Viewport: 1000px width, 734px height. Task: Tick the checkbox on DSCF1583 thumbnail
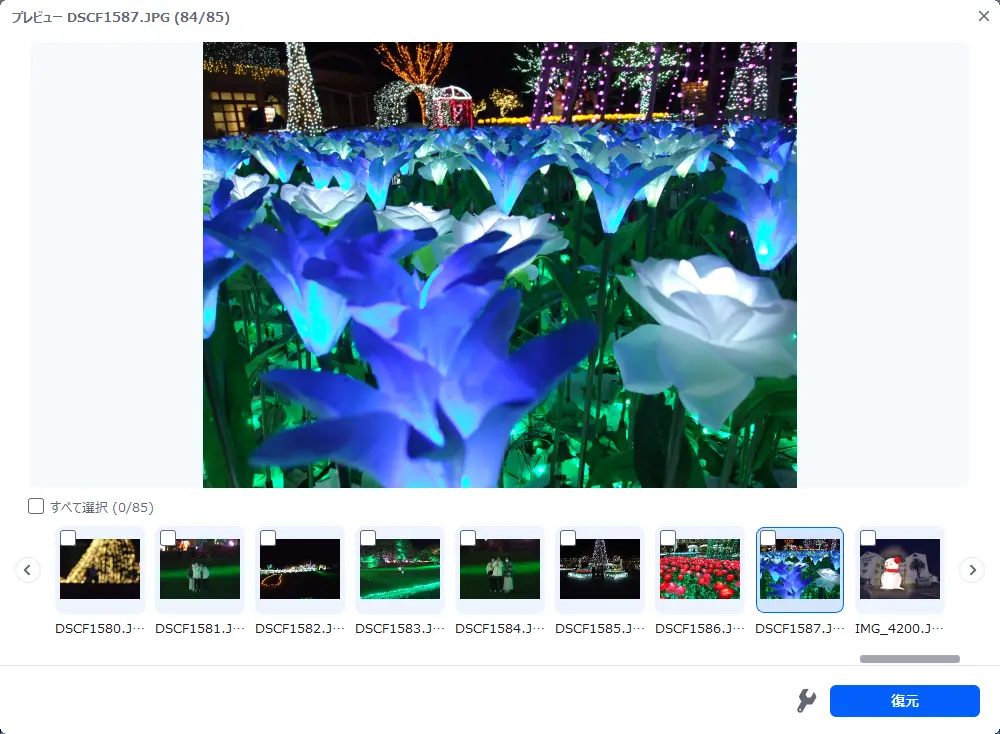coord(368,538)
